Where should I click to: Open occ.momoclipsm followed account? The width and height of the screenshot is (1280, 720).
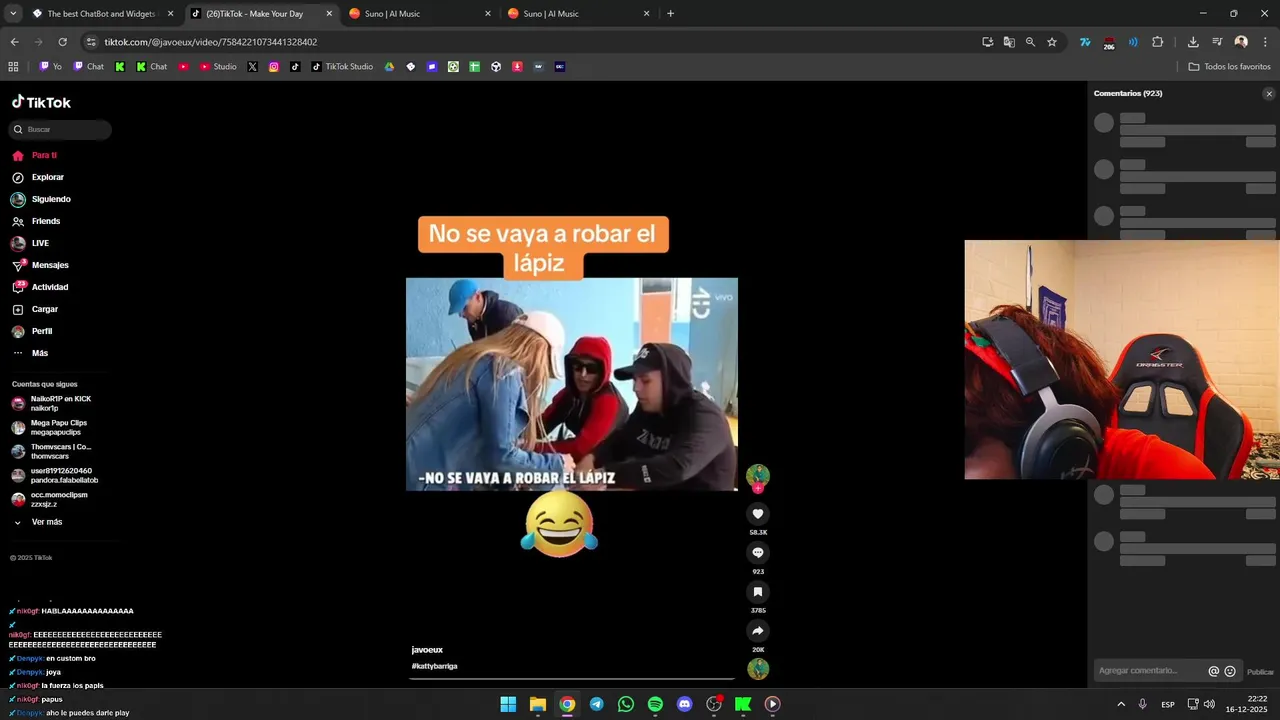pos(58,500)
